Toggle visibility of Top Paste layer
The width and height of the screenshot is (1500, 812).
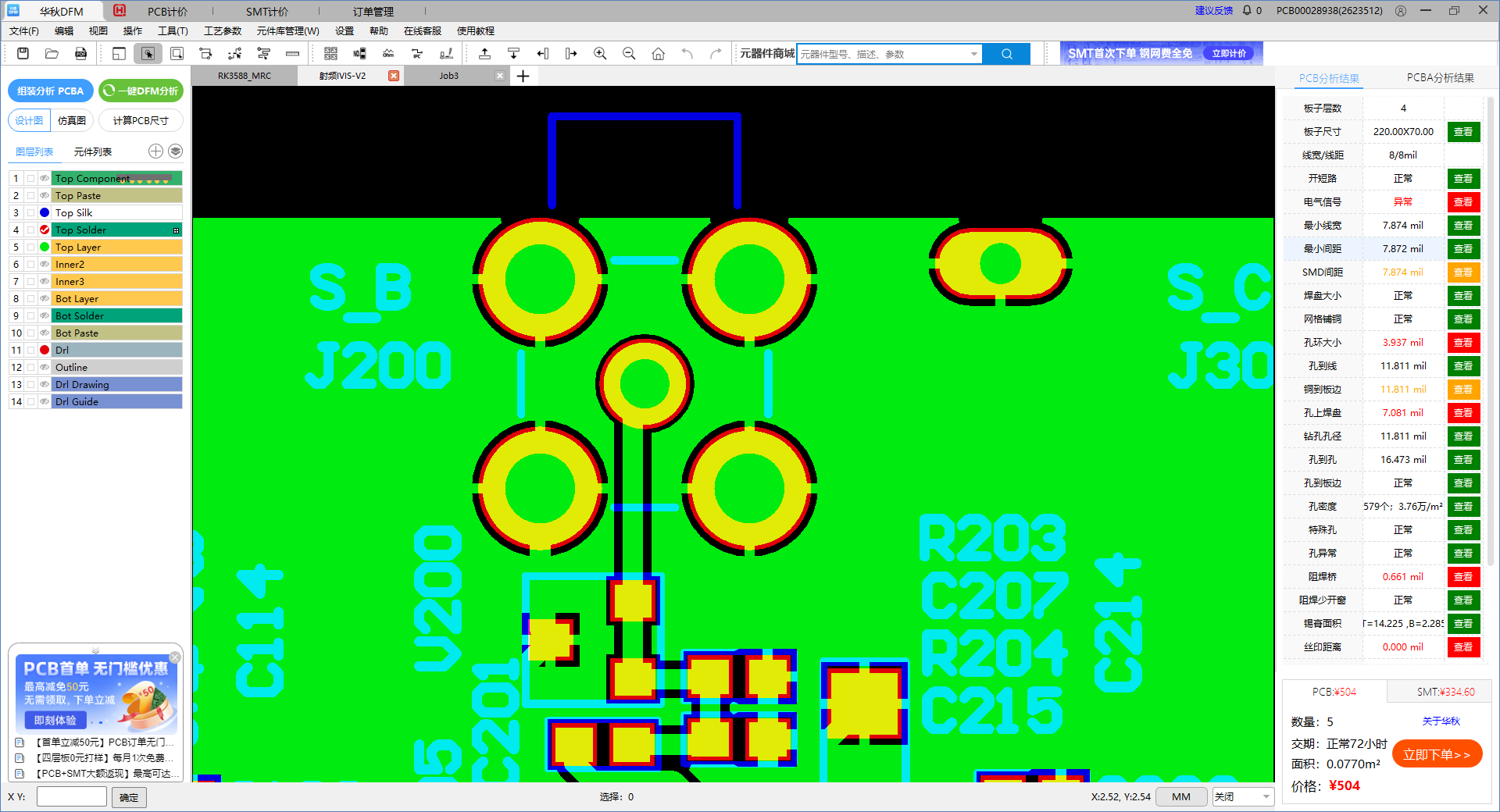click(x=45, y=196)
